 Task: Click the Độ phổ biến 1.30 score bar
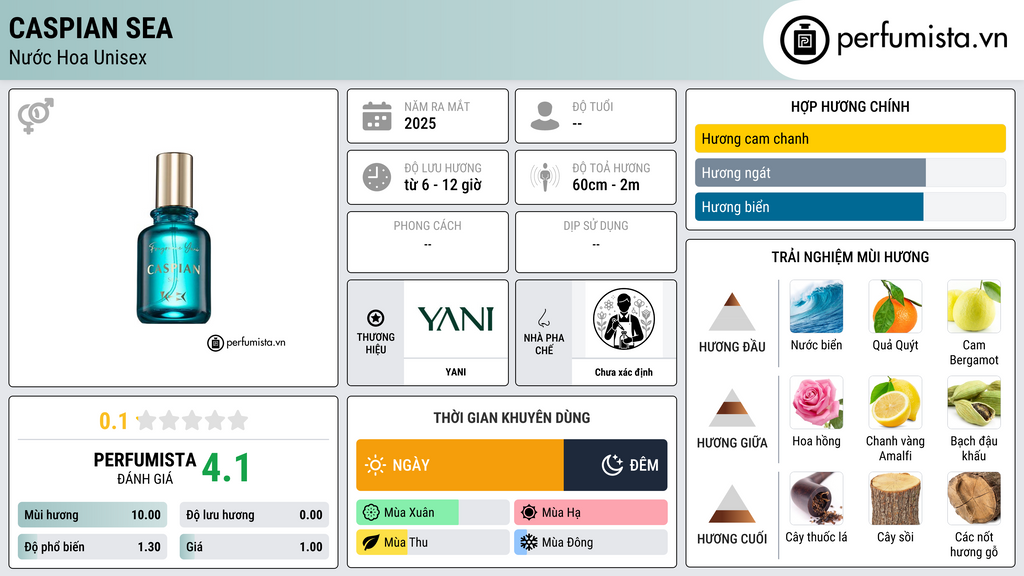pyautogui.click(x=92, y=547)
